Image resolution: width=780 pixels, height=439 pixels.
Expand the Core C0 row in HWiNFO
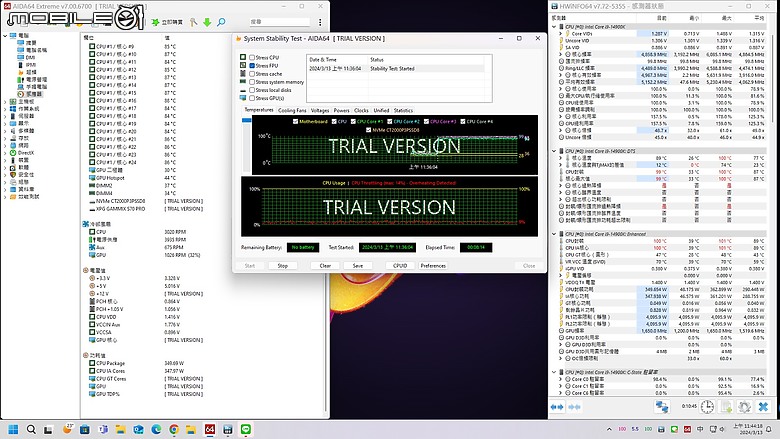click(561, 379)
